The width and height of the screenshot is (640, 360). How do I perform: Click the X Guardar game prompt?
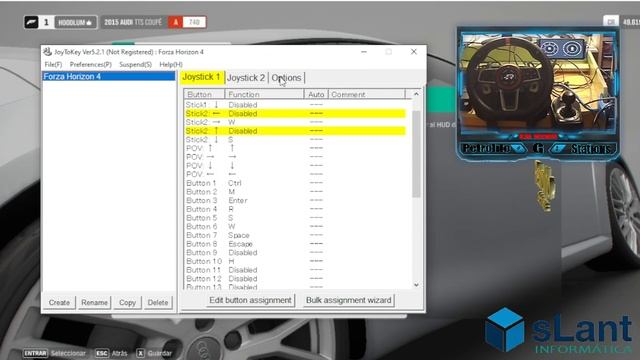tap(154, 353)
